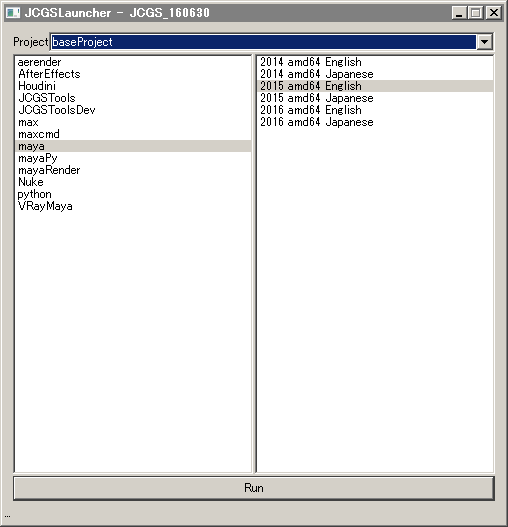Minimize the JCGSLauncher window
The image size is (508, 527).
[x=459, y=13]
